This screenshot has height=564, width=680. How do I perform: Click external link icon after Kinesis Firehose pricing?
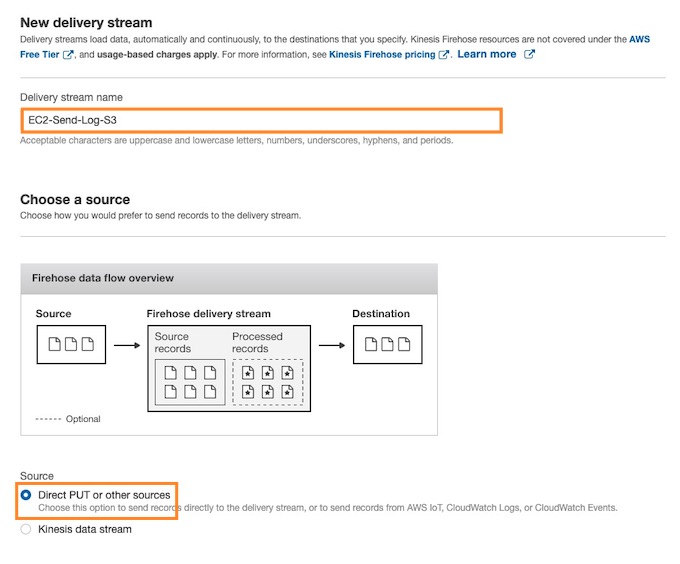pyautogui.click(x=443, y=55)
